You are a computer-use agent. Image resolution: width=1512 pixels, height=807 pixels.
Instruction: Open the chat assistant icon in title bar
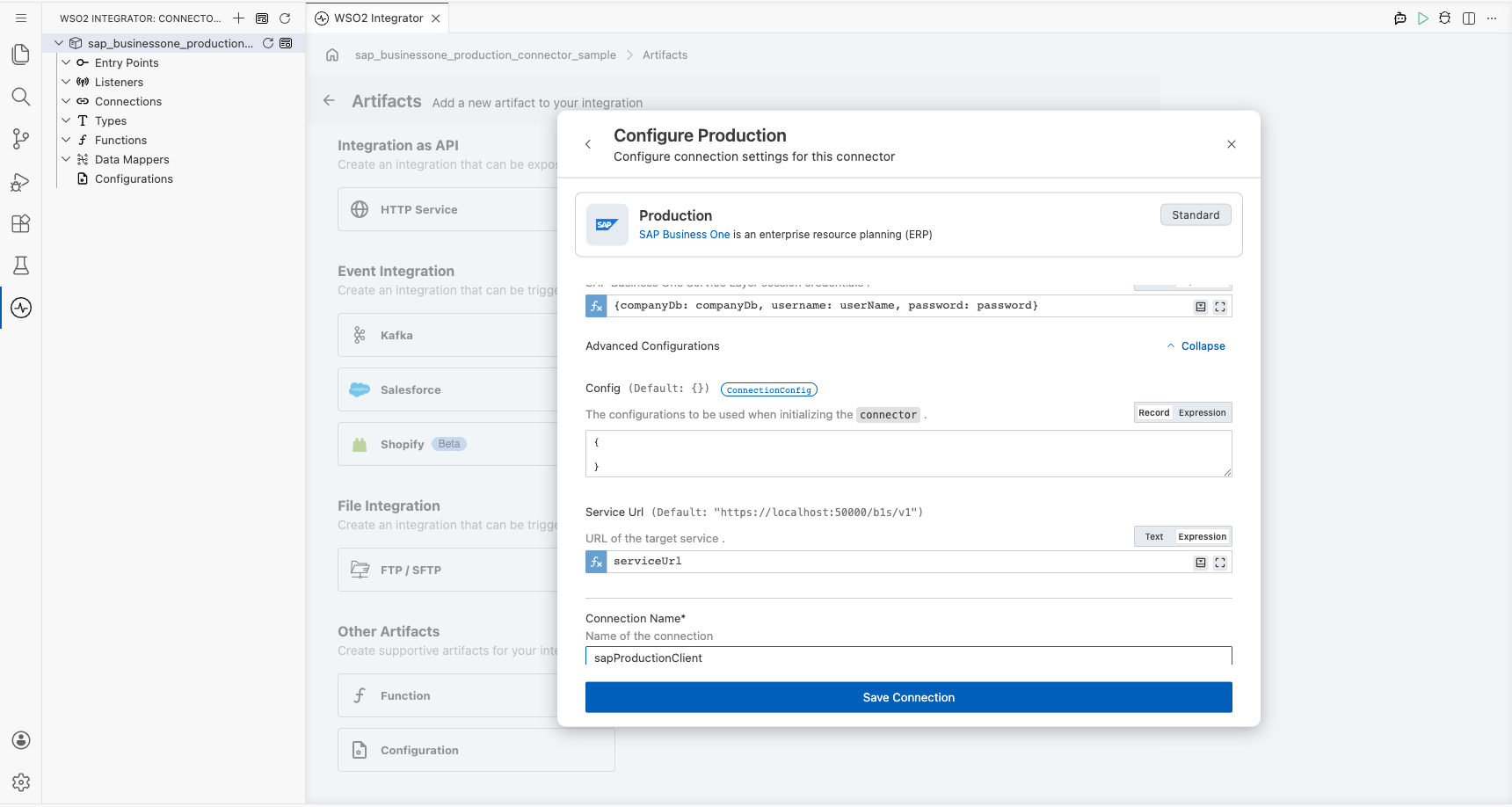1400,18
